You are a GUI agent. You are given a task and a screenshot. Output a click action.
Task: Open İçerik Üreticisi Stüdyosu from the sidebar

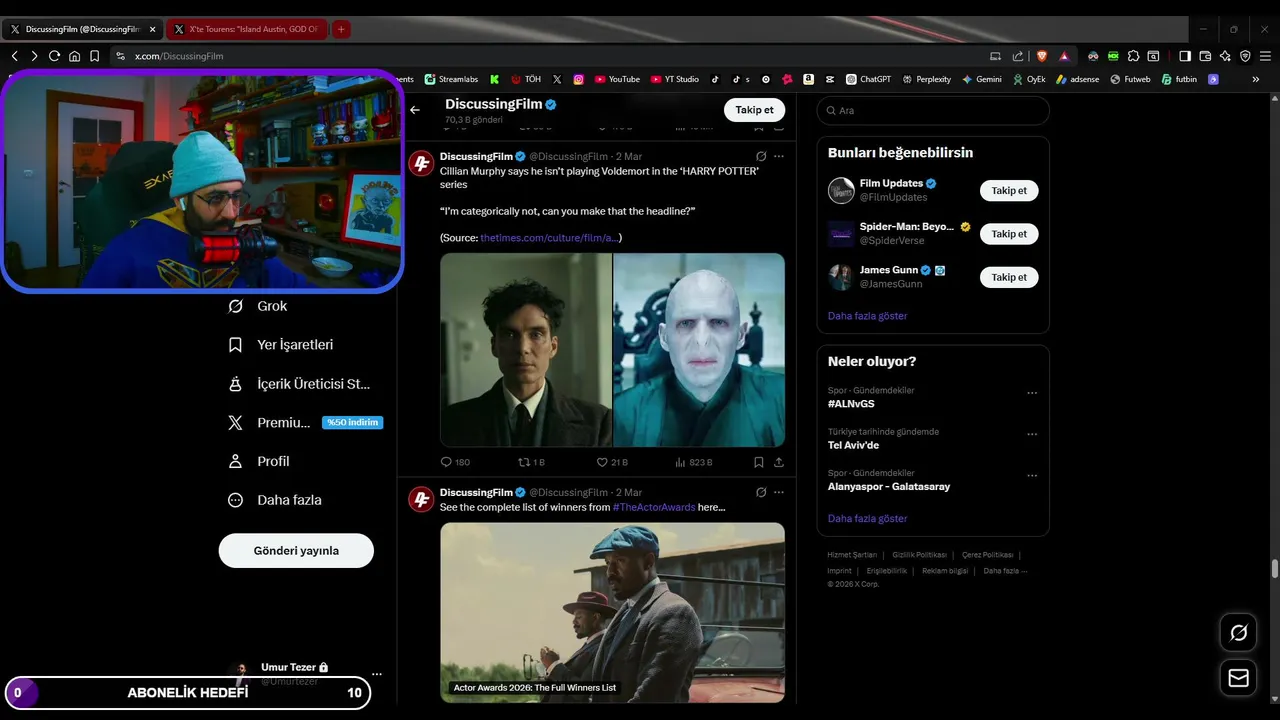(x=299, y=384)
